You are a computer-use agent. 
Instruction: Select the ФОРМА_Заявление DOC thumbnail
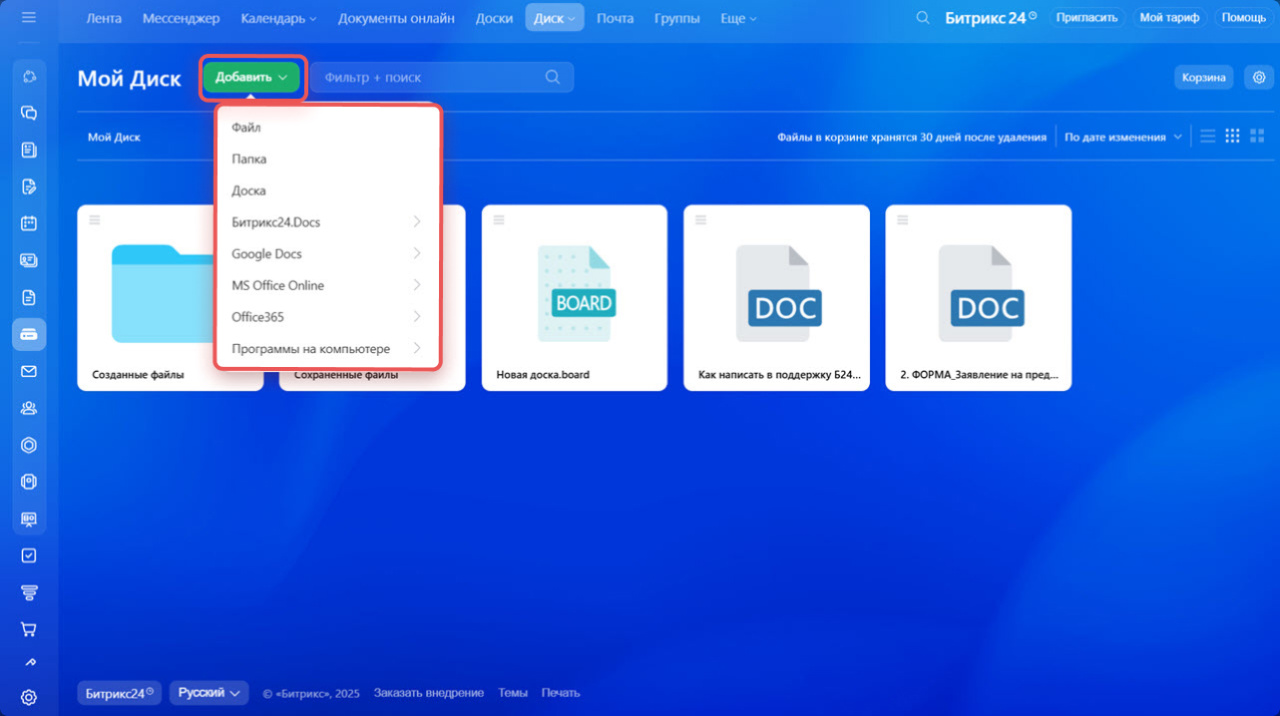click(x=981, y=295)
